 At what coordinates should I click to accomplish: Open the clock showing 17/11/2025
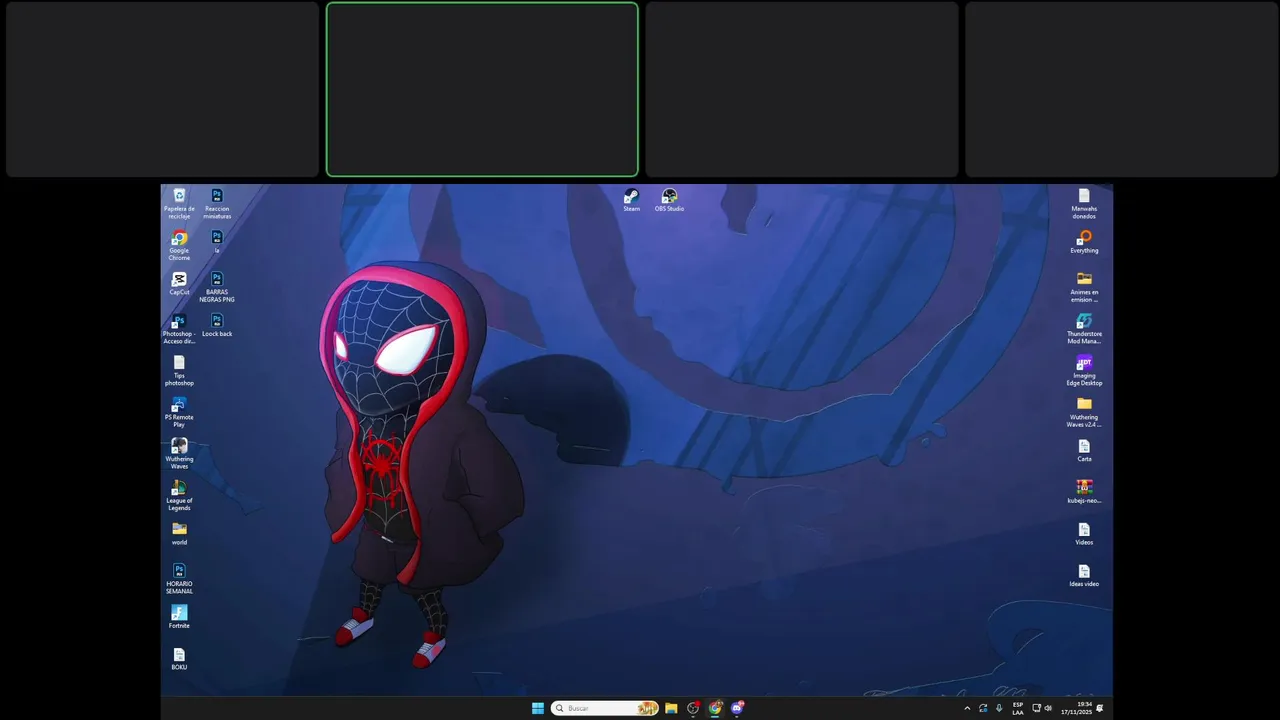click(1077, 708)
